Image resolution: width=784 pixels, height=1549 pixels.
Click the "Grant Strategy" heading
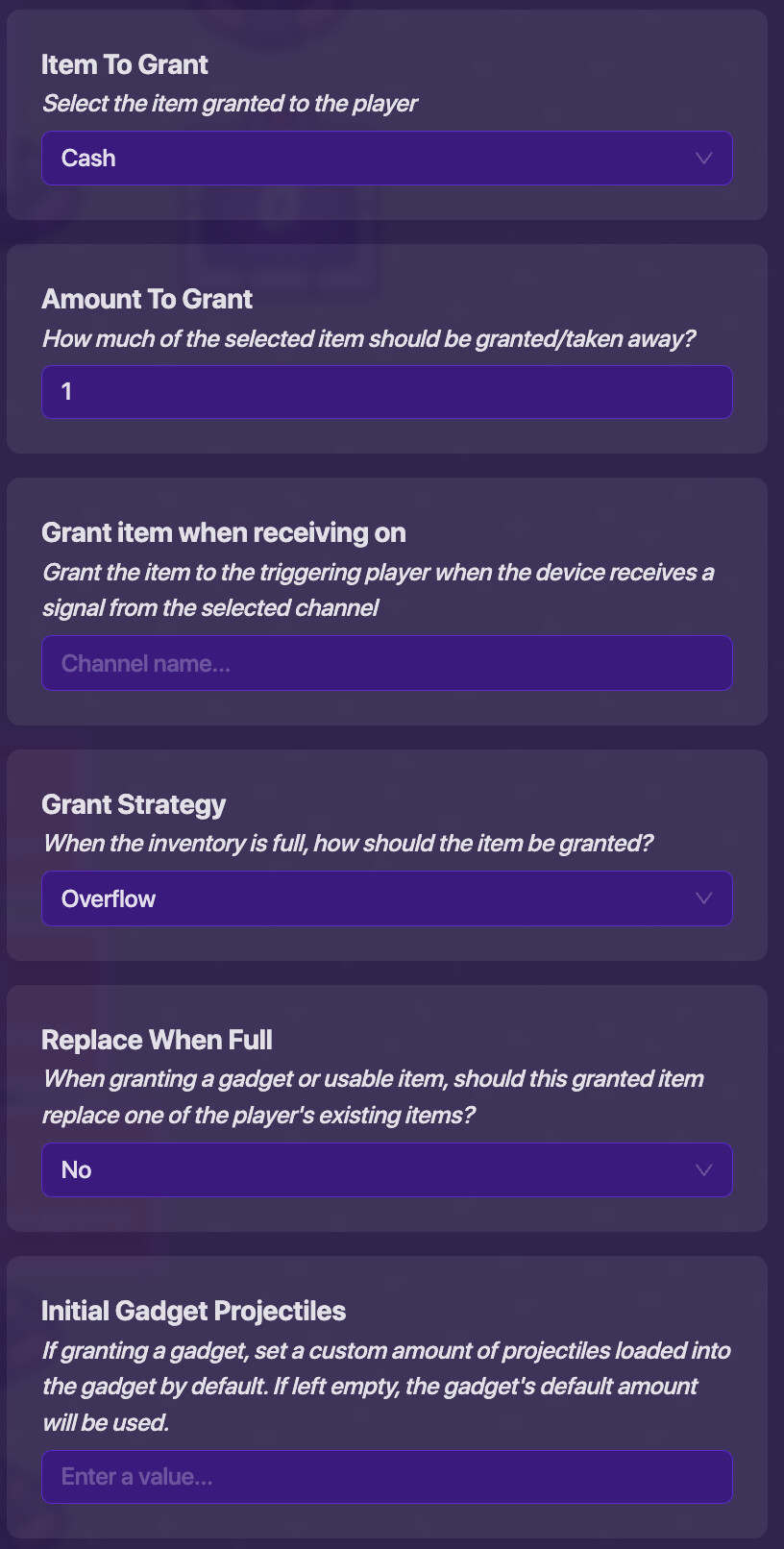coord(134,805)
